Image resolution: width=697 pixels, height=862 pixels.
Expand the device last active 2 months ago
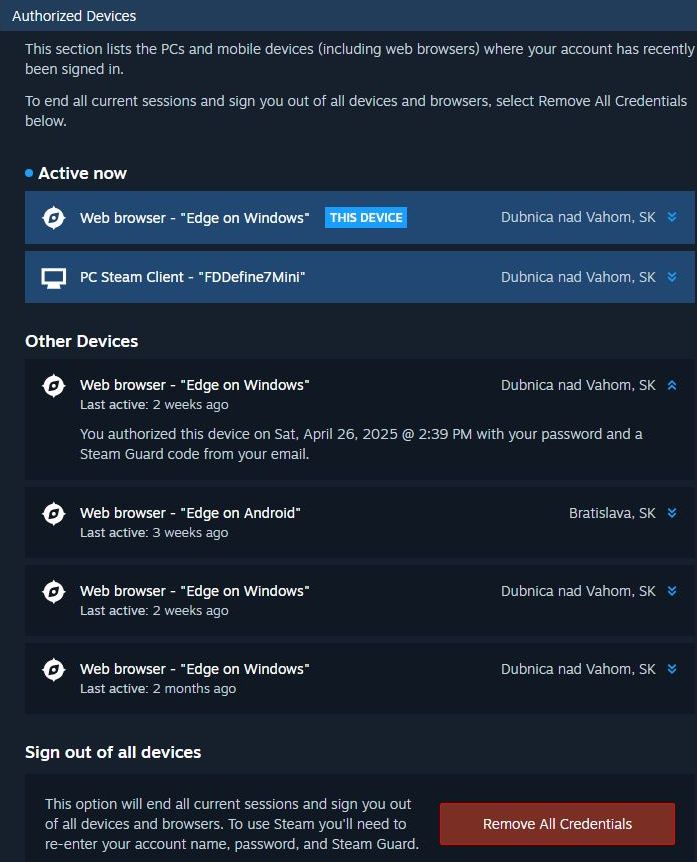pyautogui.click(x=672, y=668)
